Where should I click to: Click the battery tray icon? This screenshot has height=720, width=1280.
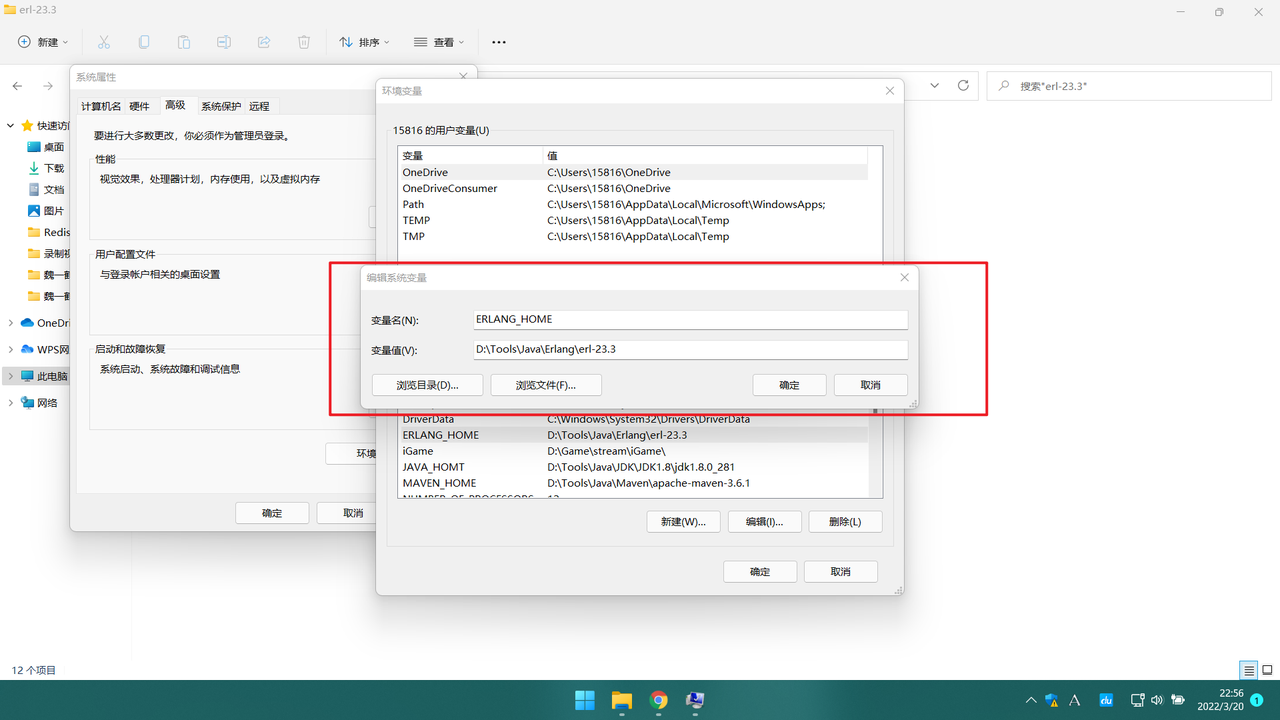point(1178,700)
